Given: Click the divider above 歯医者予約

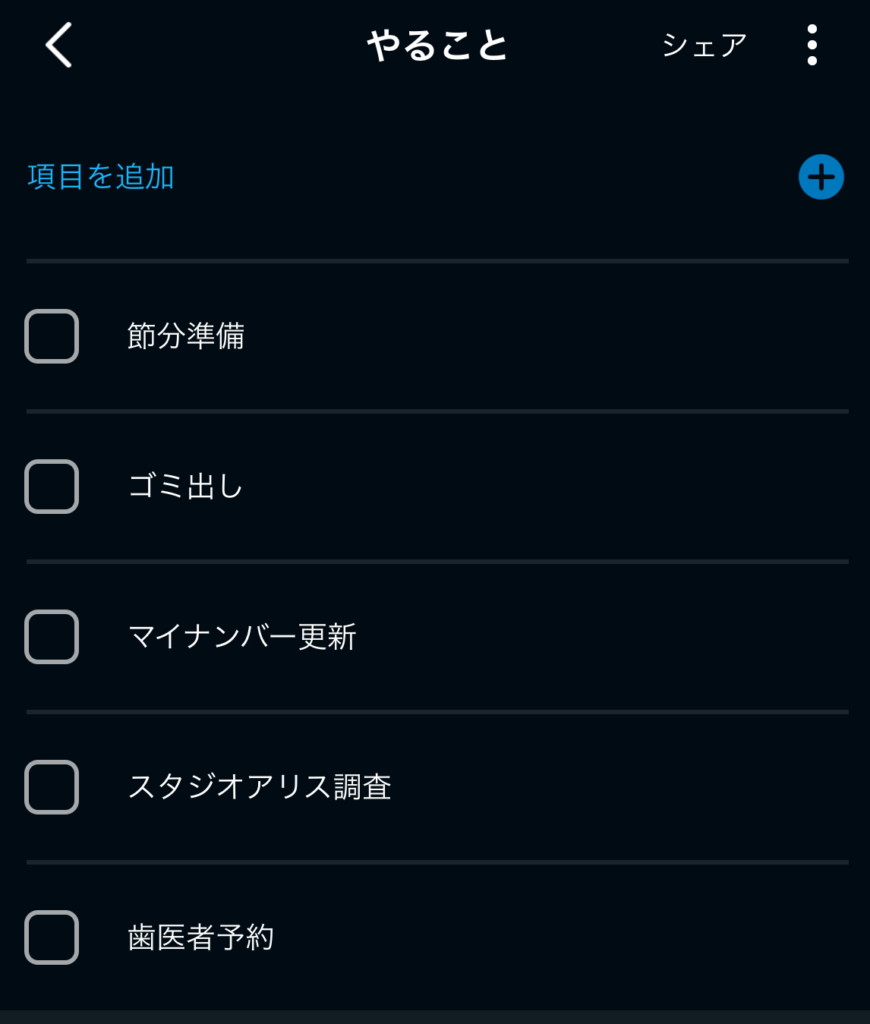Looking at the screenshot, I should coord(437,862).
